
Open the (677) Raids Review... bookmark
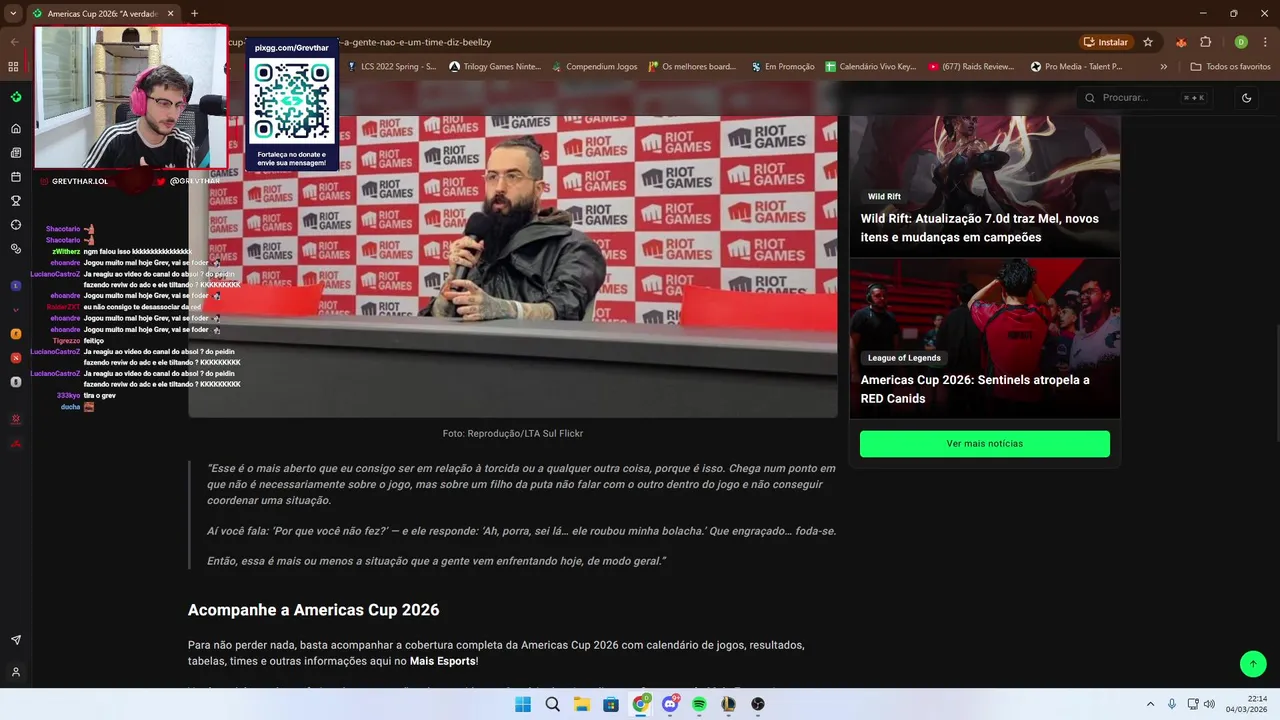pyautogui.click(x=971, y=67)
